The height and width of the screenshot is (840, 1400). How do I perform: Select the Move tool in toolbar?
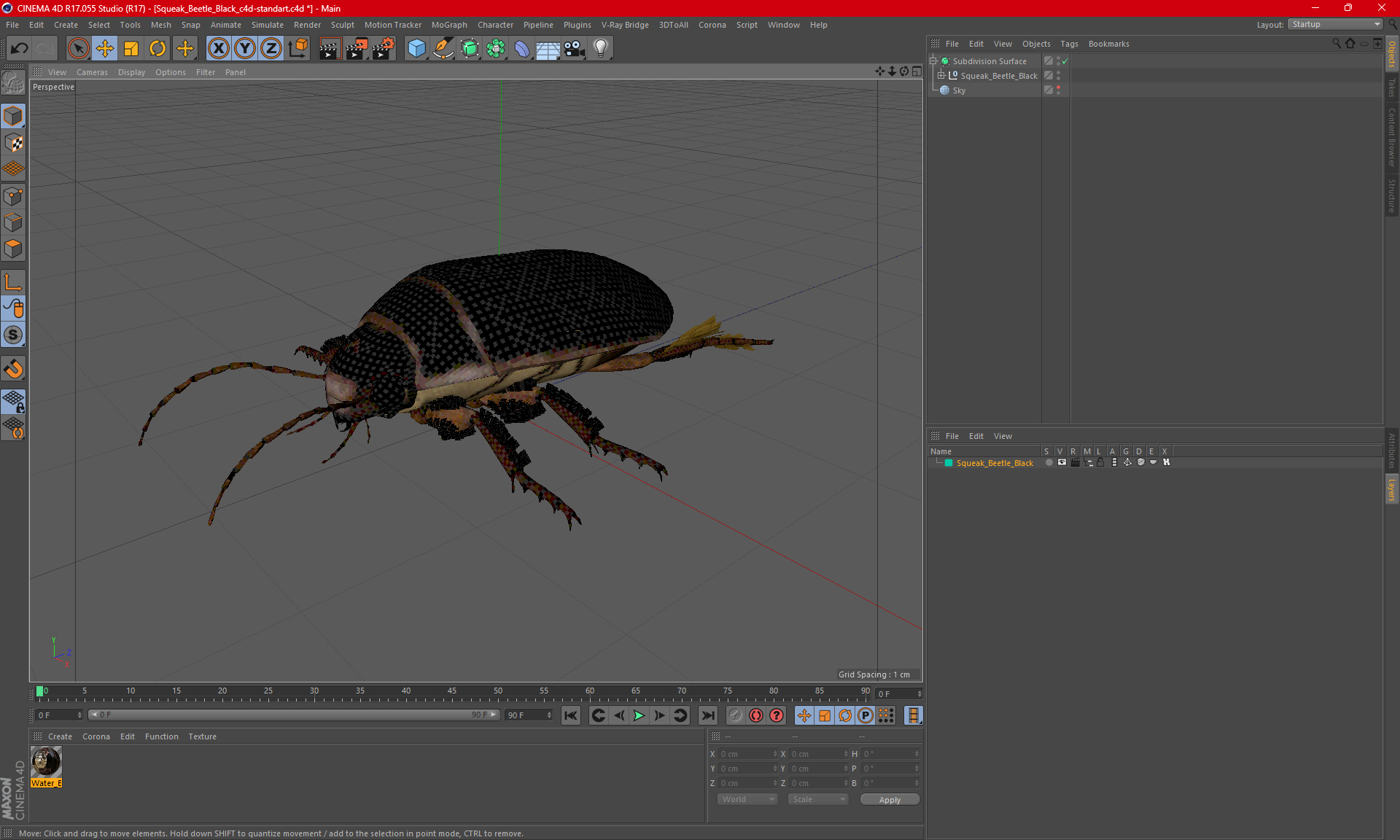click(105, 49)
